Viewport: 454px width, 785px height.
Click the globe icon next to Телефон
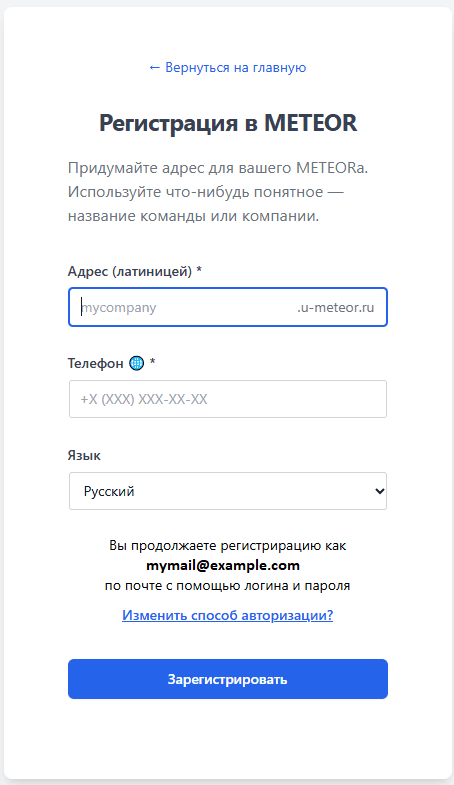click(136, 363)
